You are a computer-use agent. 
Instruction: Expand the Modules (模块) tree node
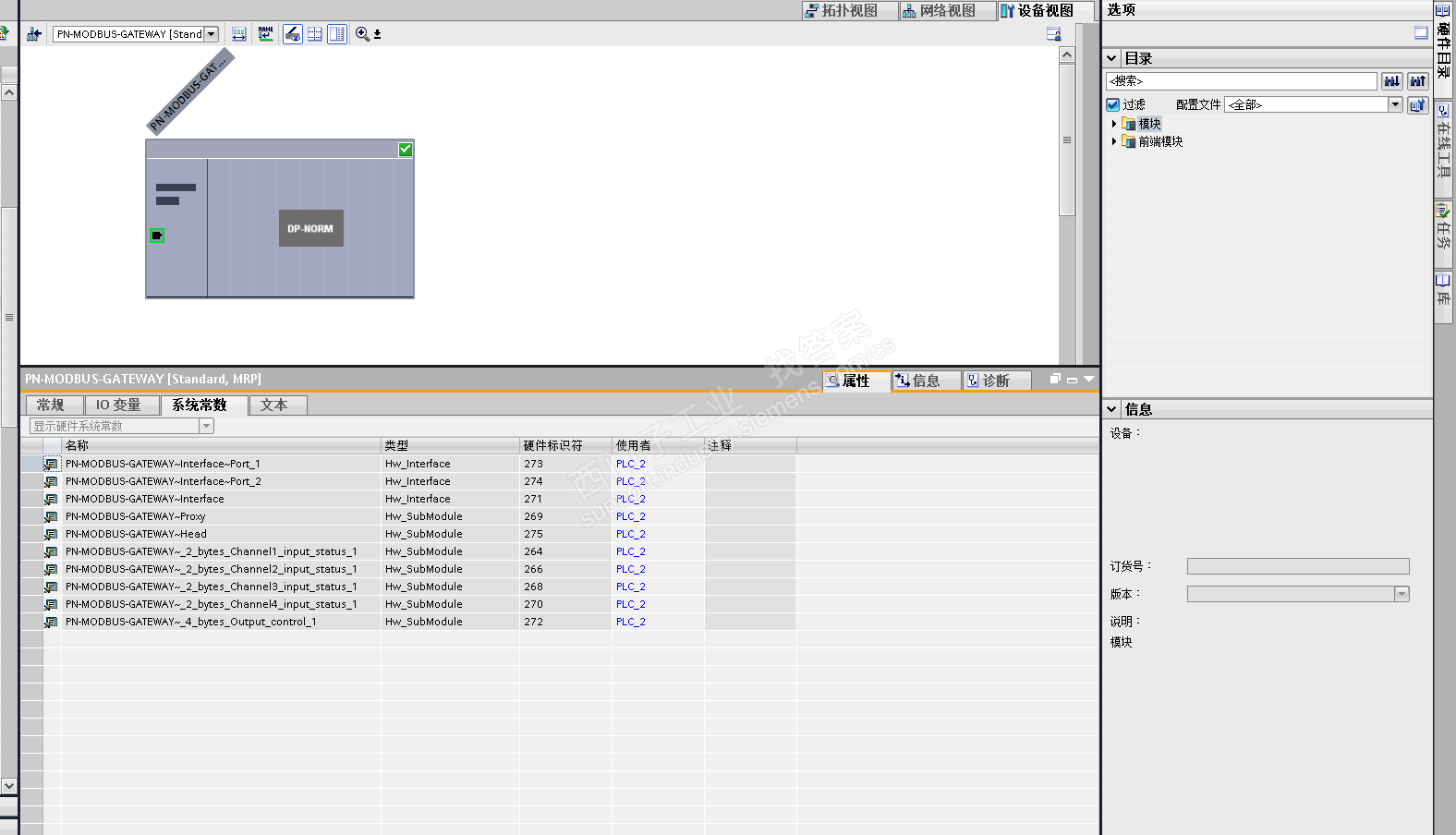tap(1113, 124)
